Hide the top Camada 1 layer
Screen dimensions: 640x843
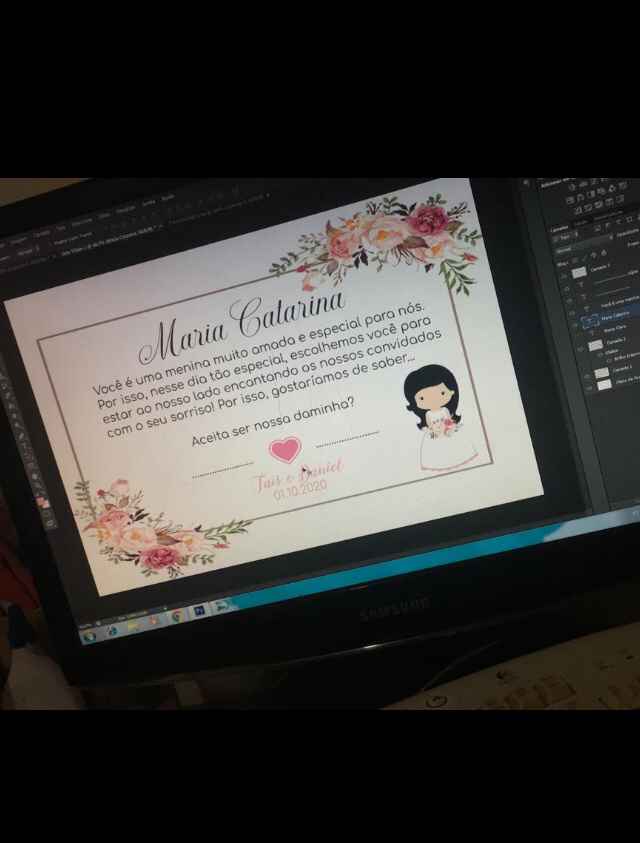pyautogui.click(x=563, y=275)
